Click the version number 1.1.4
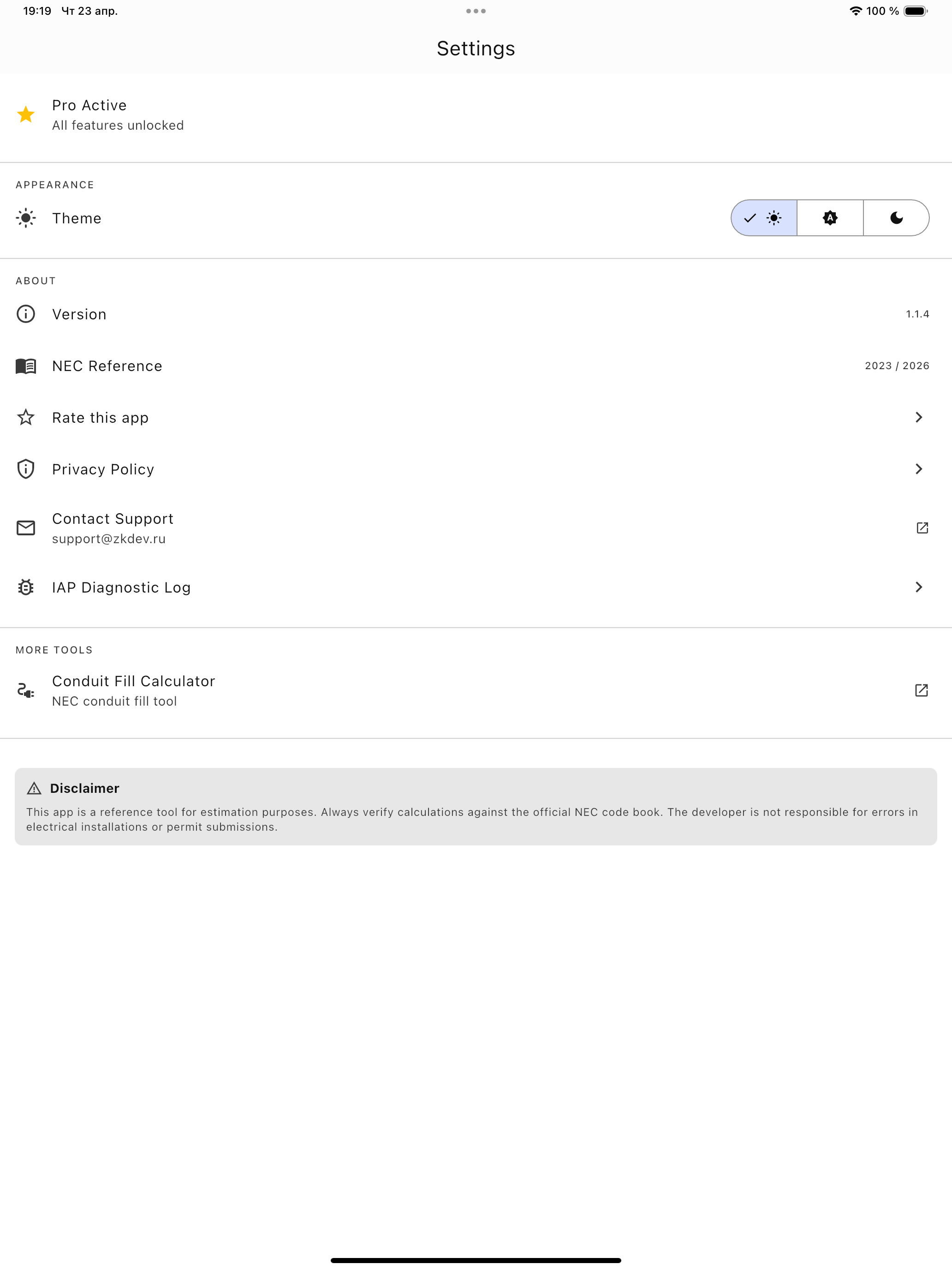The width and height of the screenshot is (952, 1270). [917, 314]
